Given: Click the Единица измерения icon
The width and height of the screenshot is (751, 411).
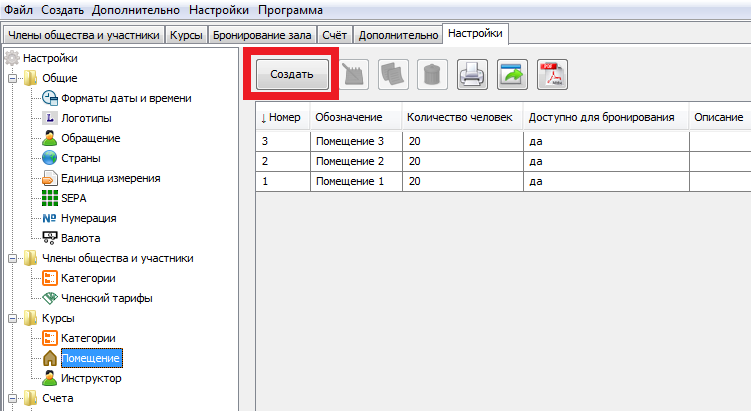Looking at the screenshot, I should [x=50, y=178].
